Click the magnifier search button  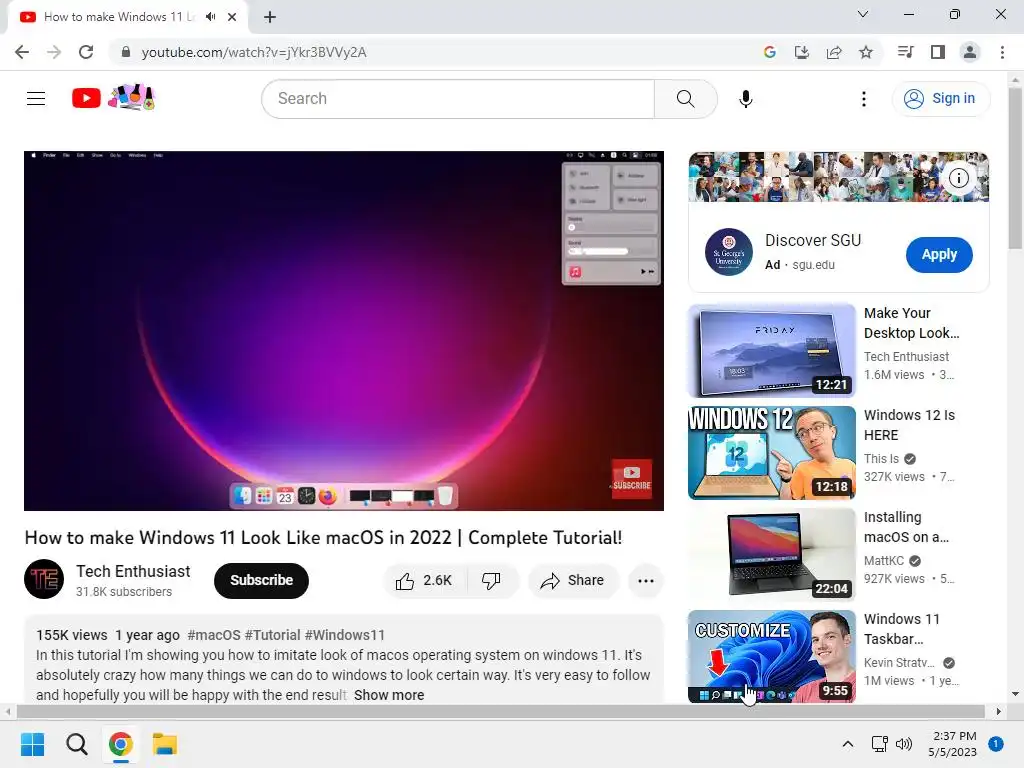[685, 99]
